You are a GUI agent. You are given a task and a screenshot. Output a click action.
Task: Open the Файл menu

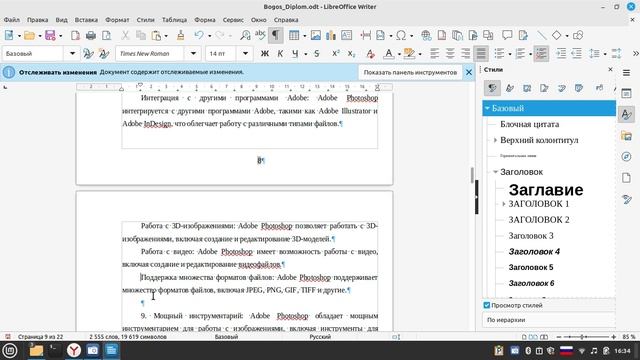pyautogui.click(x=12, y=20)
